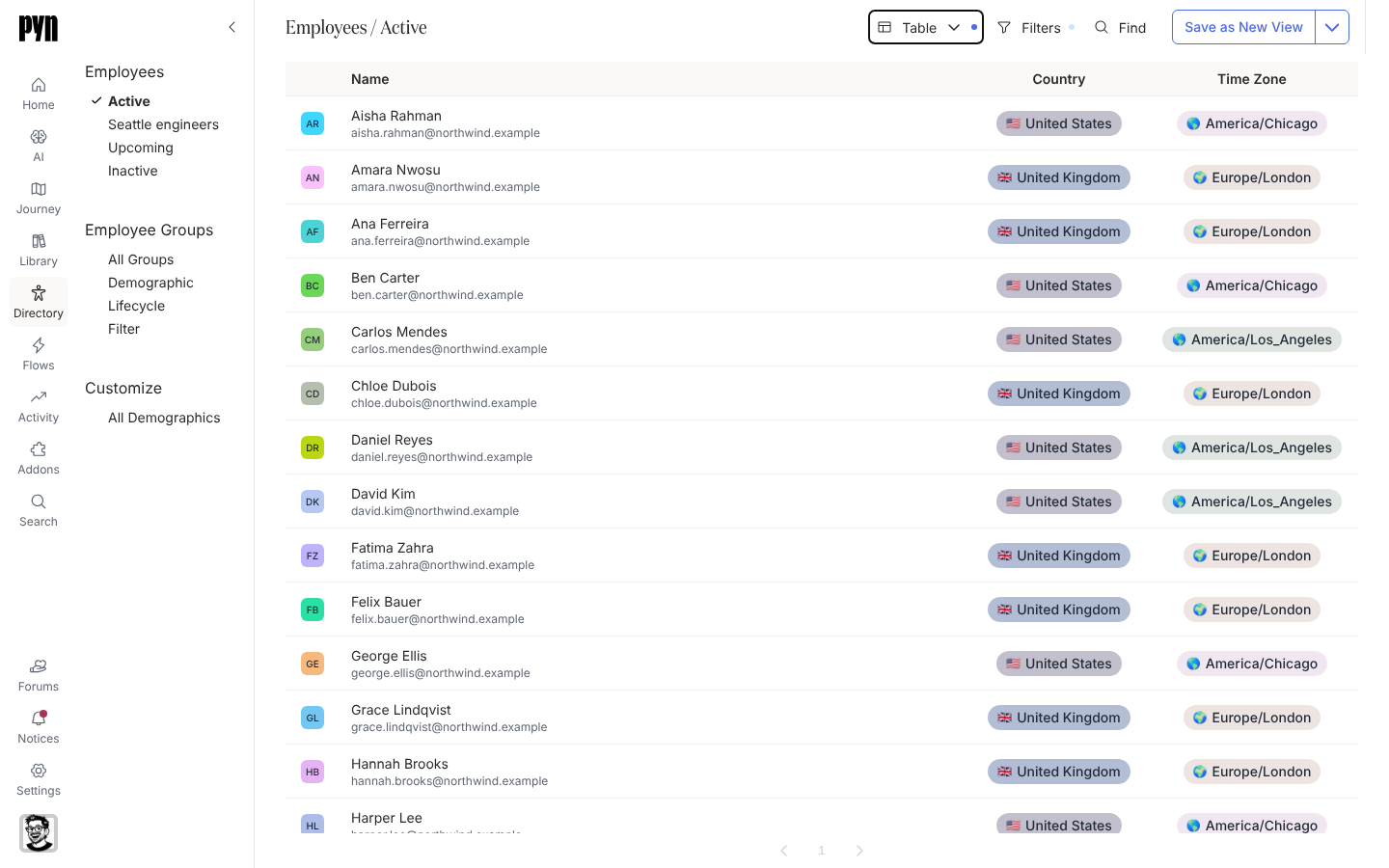Open the Upcoming employees view
This screenshot has height=868, width=1389.
coord(141,148)
